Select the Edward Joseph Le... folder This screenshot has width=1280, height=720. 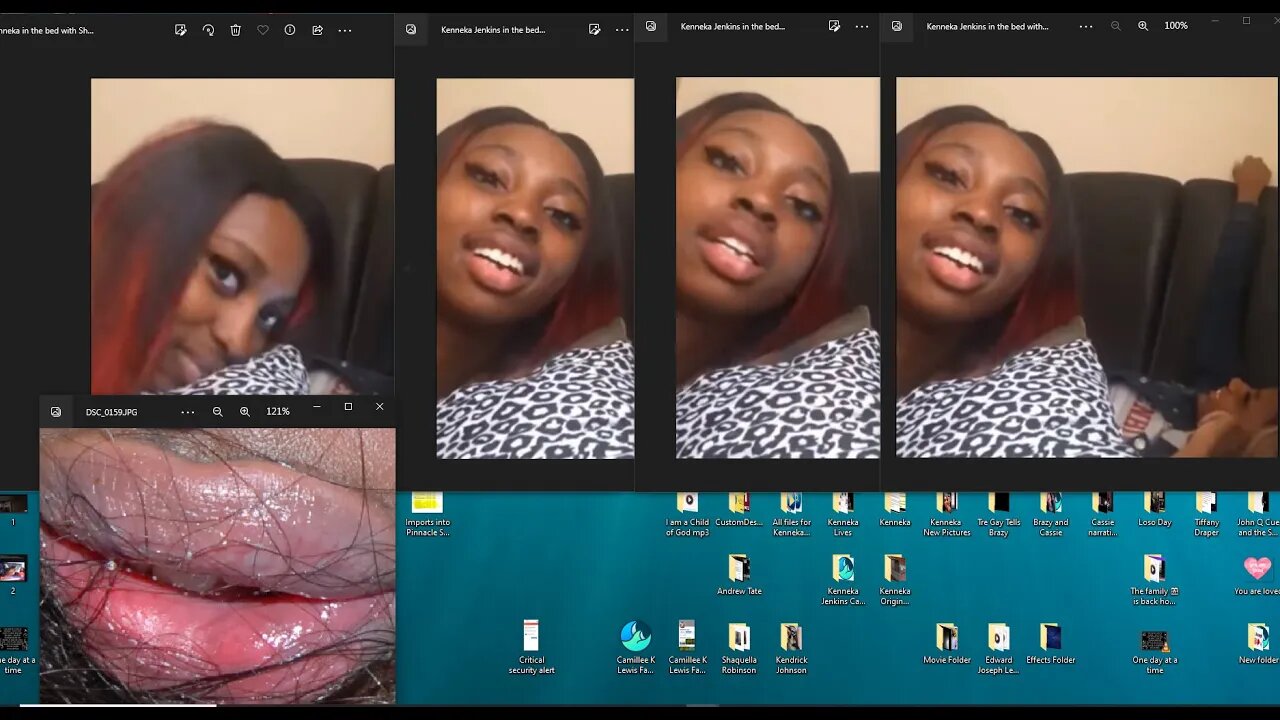[998, 647]
